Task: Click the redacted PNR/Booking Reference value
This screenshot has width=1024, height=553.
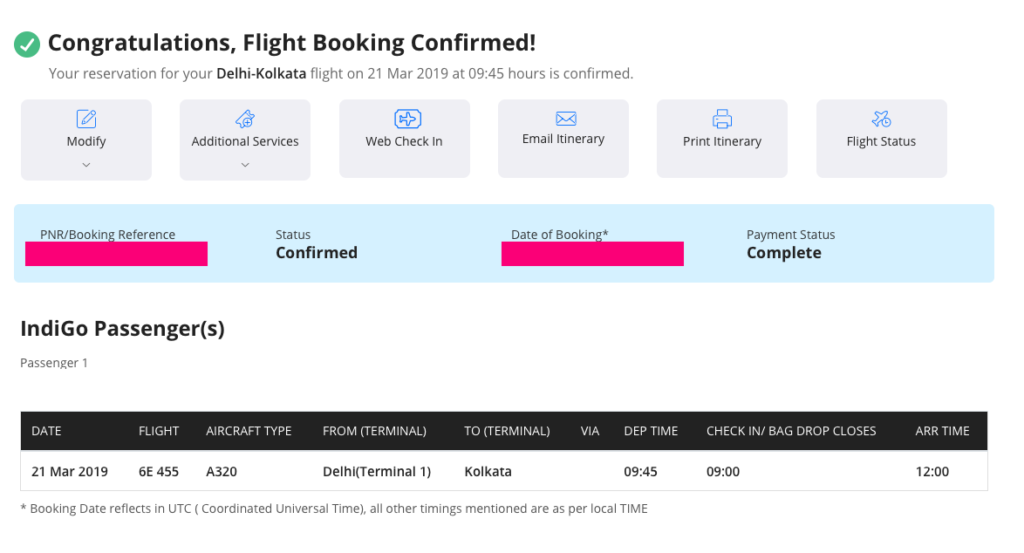Action: 116,254
